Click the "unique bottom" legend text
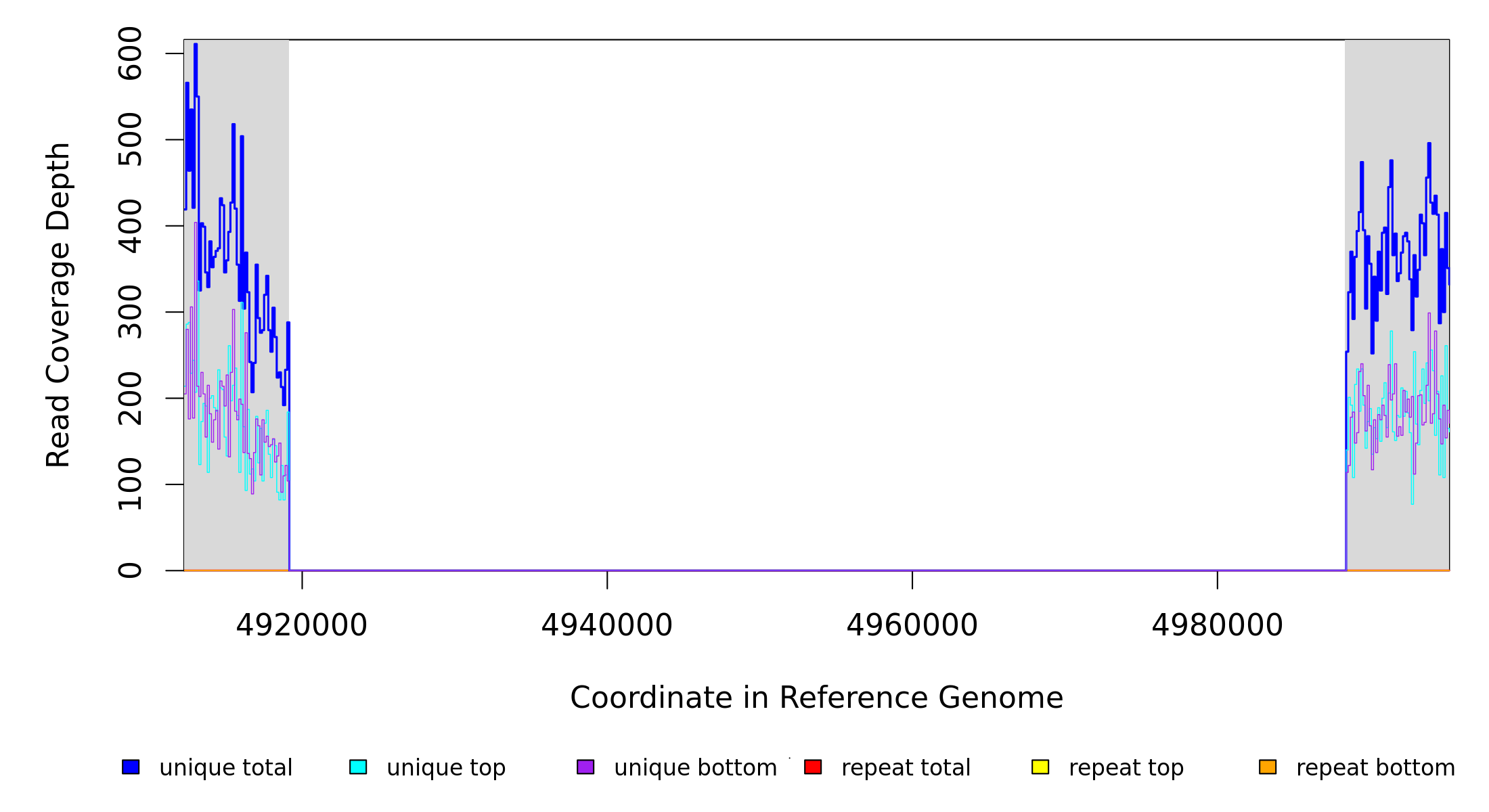Screen dimensions: 1489x812 point(695,768)
